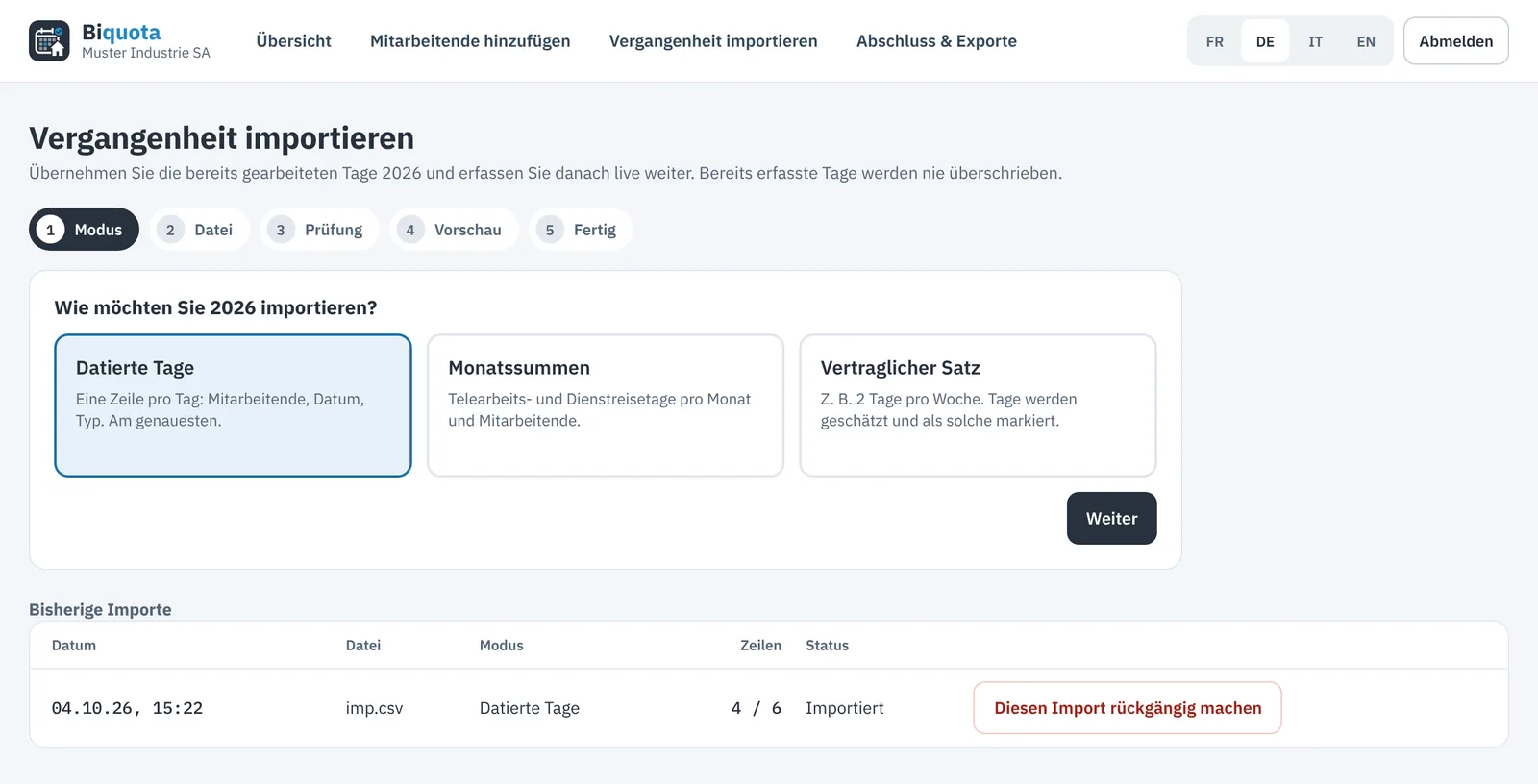Go to step 3 Prüfung
Image resolution: width=1538 pixels, height=784 pixels.
[319, 230]
